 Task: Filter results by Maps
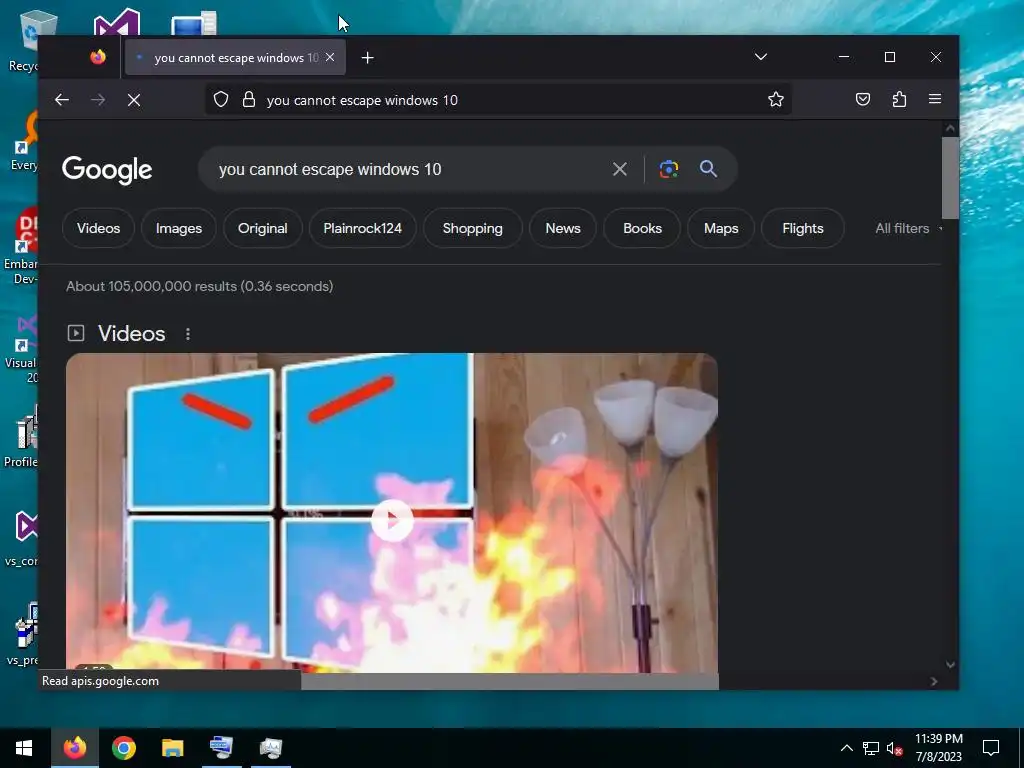(x=721, y=228)
